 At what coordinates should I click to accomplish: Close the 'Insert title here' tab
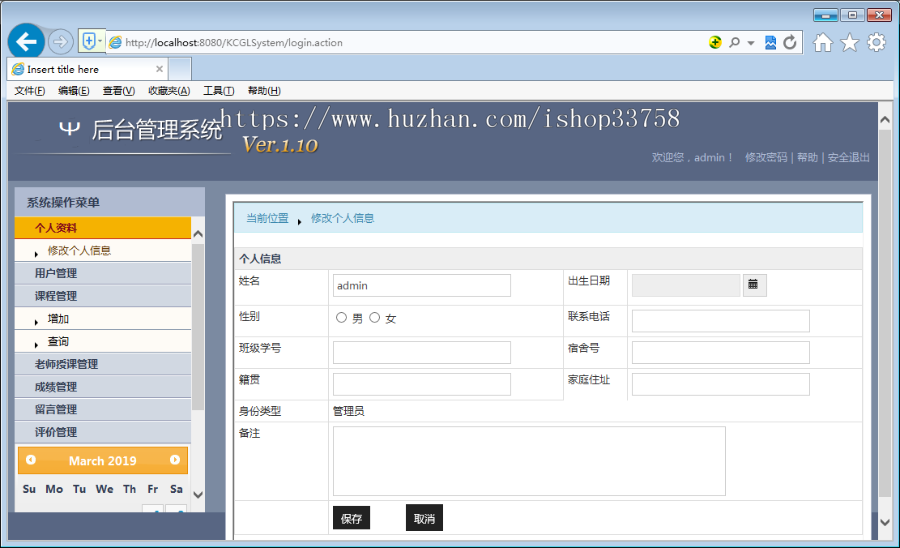160,69
